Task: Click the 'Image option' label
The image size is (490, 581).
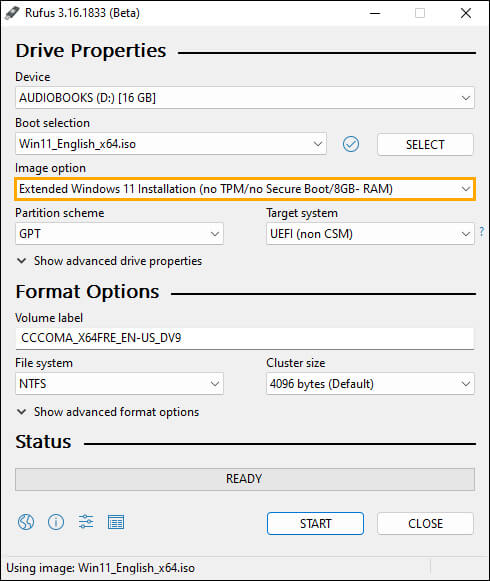Action: point(50,168)
